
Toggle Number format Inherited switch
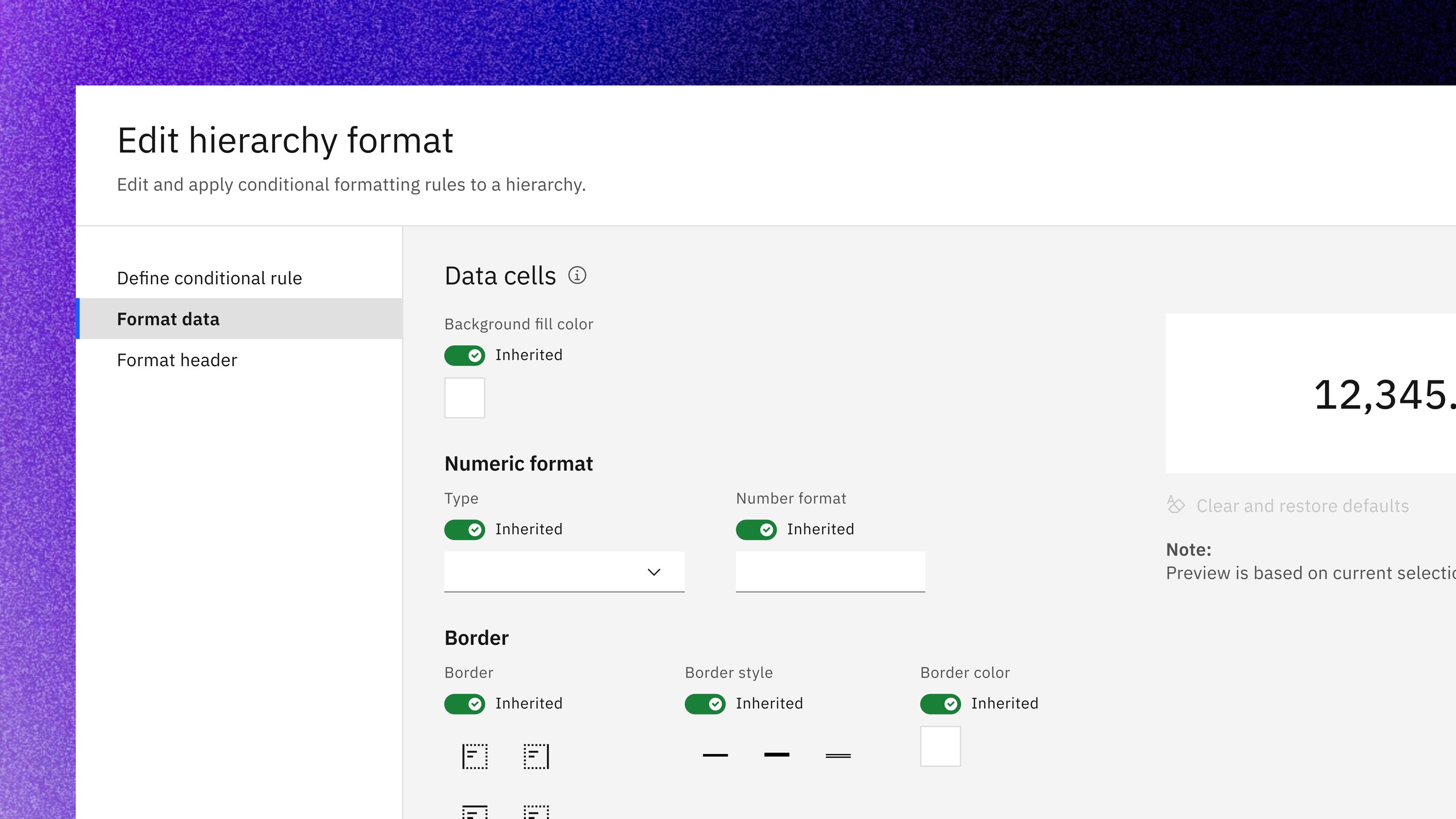point(756,529)
